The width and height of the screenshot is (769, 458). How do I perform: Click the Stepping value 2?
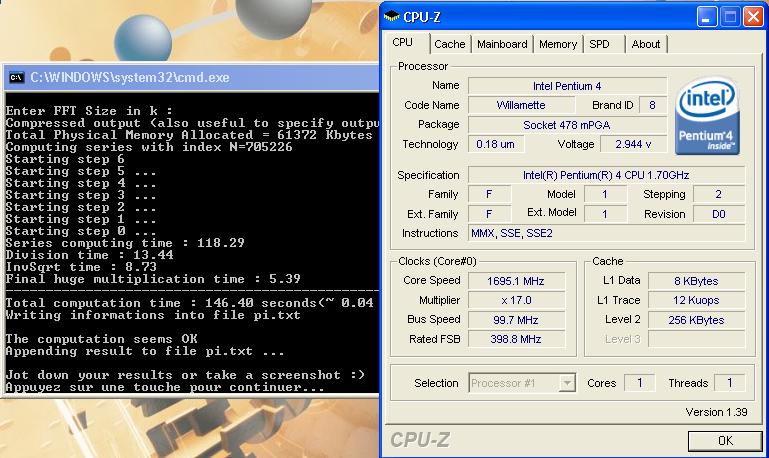(x=718, y=194)
